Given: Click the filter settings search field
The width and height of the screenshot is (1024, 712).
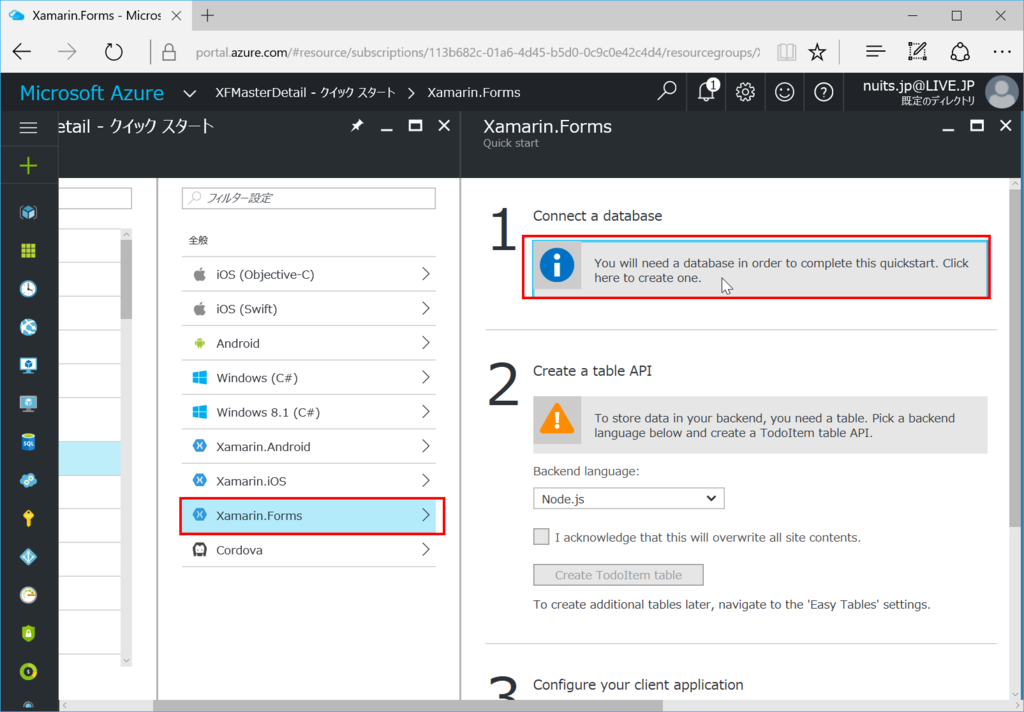Looking at the screenshot, I should pyautogui.click(x=308, y=198).
